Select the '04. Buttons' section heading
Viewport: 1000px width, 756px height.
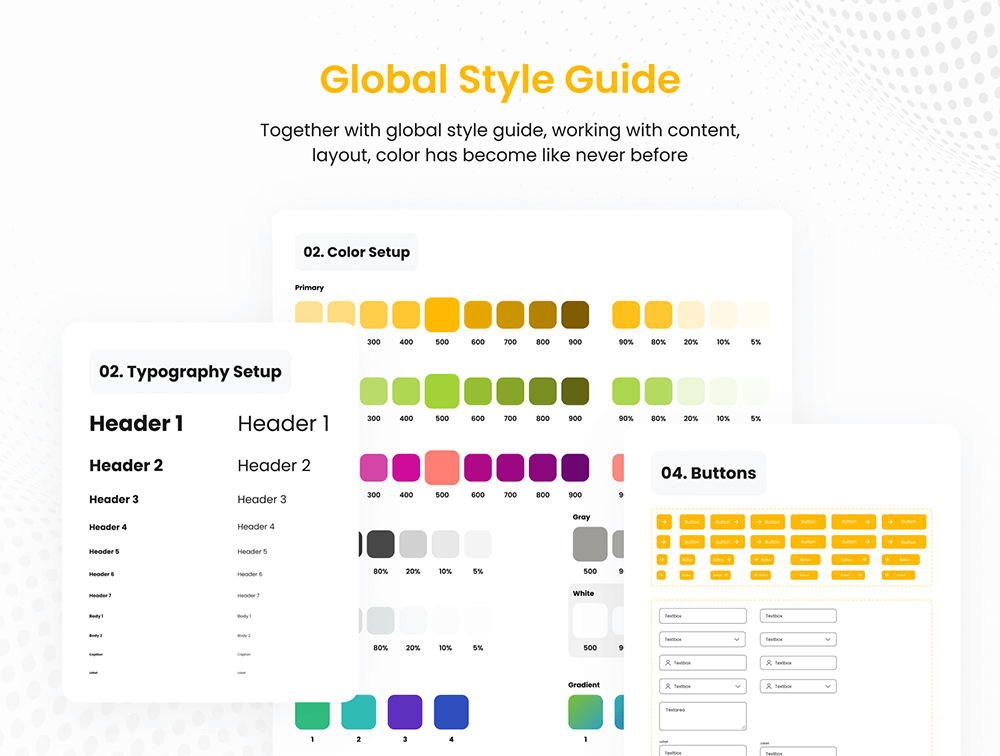[708, 473]
